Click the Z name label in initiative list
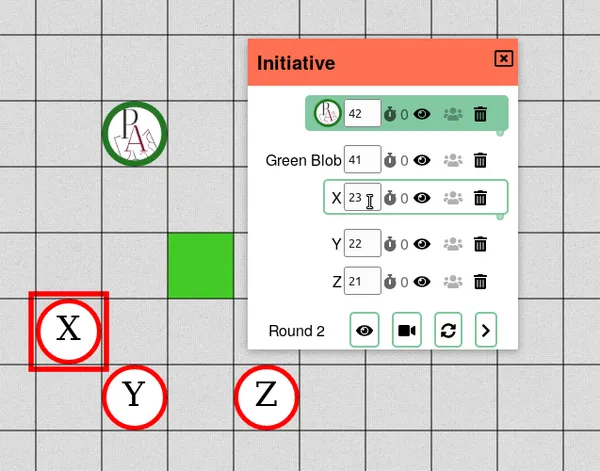Screen dimensions: 600x471 point(337,282)
